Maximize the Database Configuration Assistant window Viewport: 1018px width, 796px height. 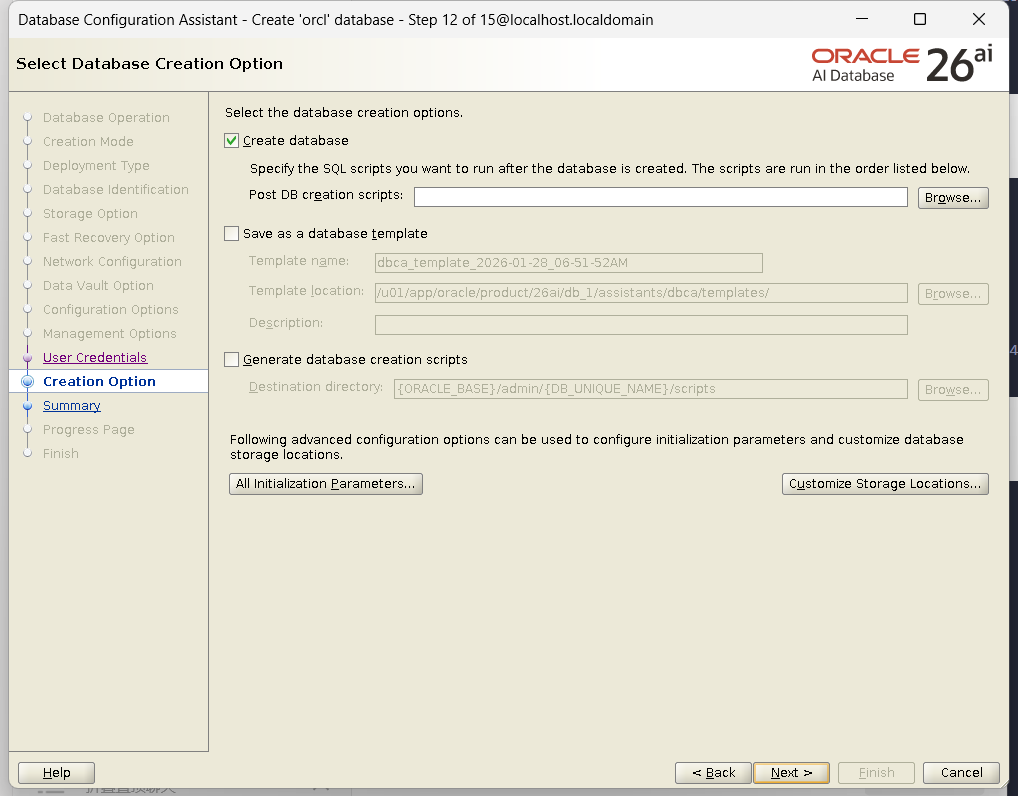tap(920, 19)
